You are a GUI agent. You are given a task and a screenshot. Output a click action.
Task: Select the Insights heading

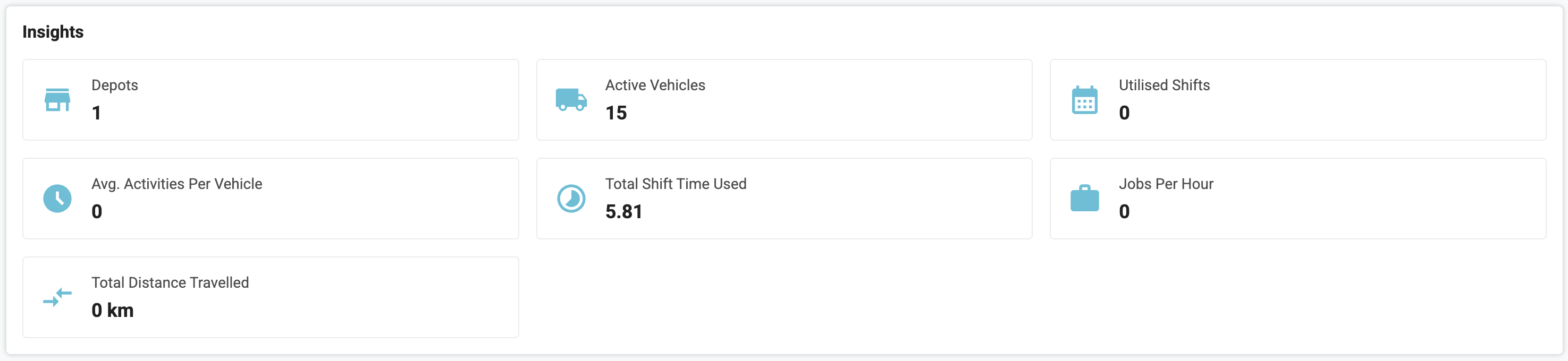(53, 32)
